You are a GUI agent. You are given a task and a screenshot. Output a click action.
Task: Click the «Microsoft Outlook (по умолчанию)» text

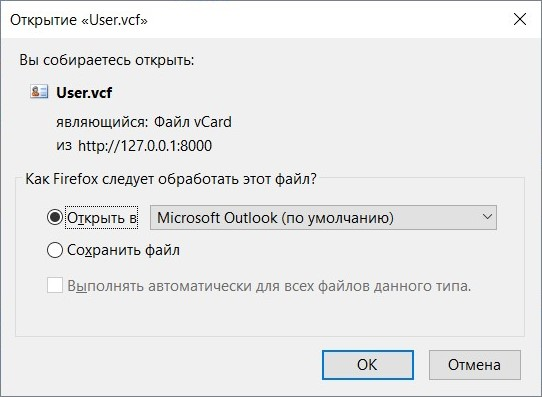point(275,218)
